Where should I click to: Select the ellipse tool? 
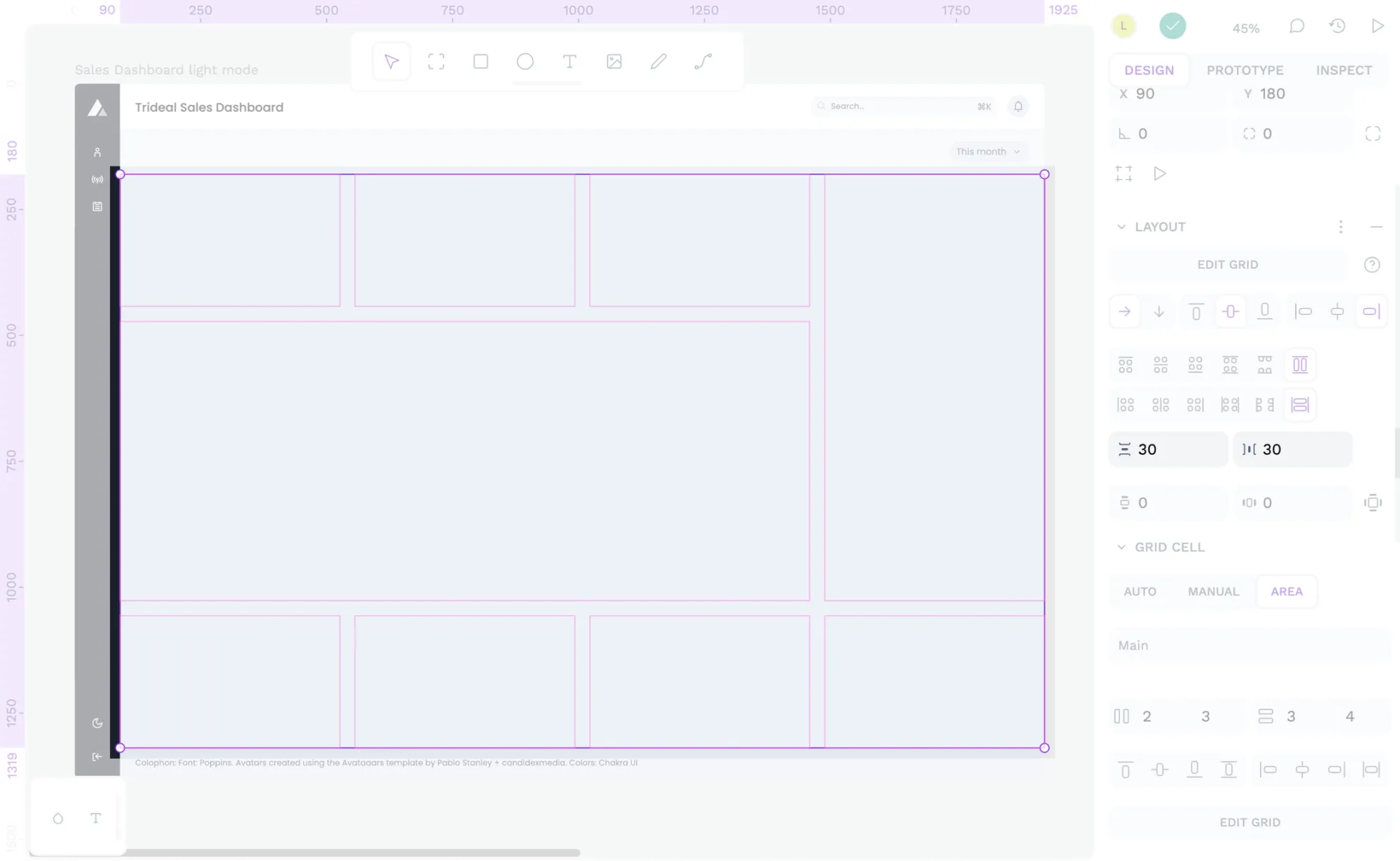(525, 62)
